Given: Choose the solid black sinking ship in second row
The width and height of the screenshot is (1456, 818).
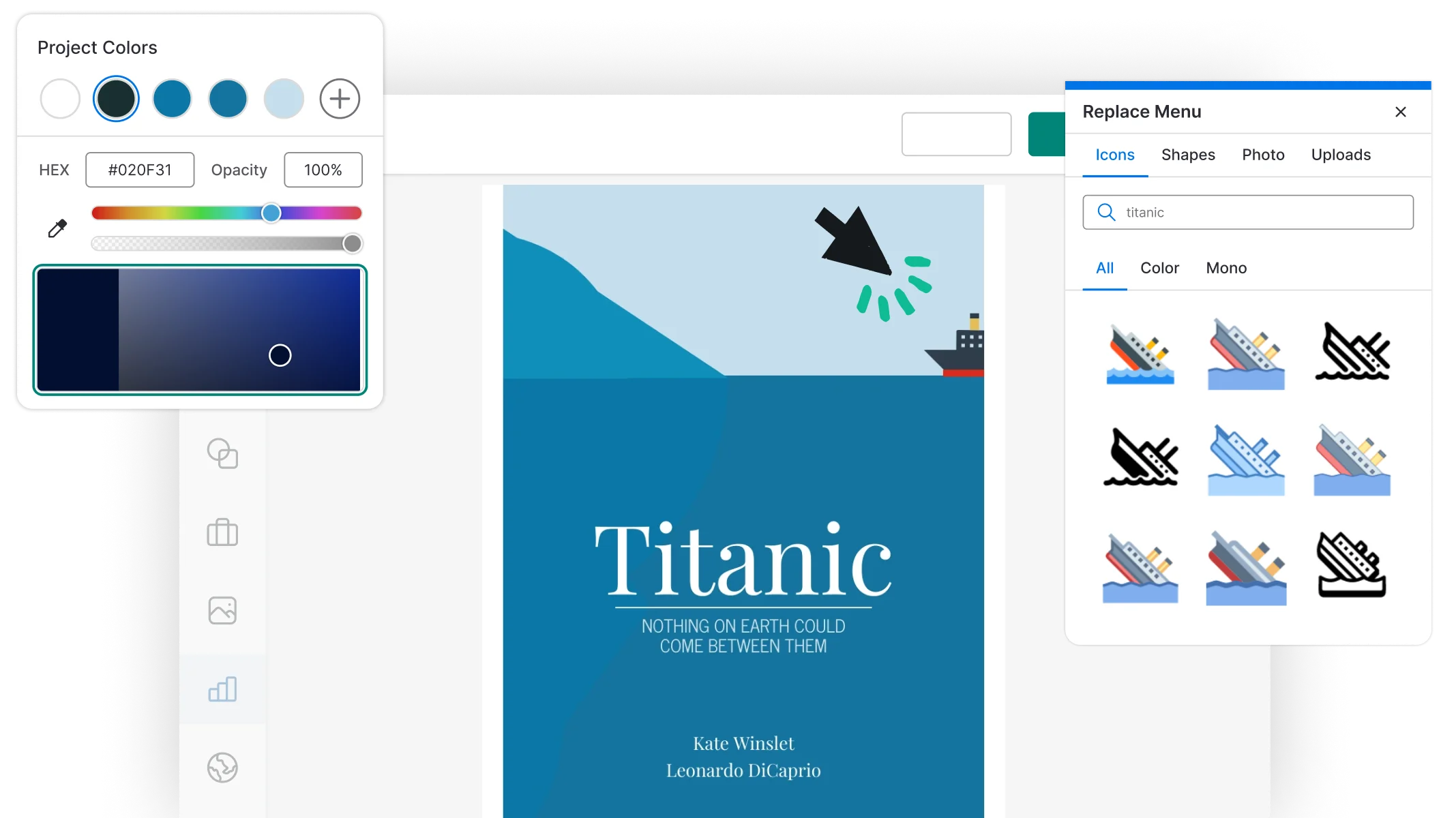Looking at the screenshot, I should click(x=1140, y=457).
